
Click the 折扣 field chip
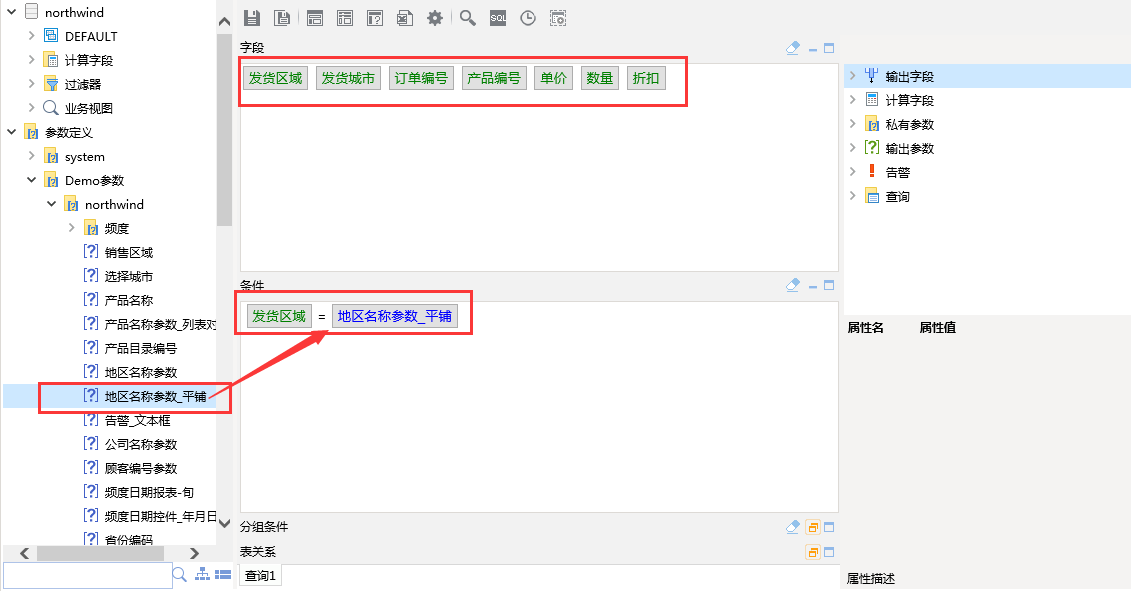pos(646,78)
